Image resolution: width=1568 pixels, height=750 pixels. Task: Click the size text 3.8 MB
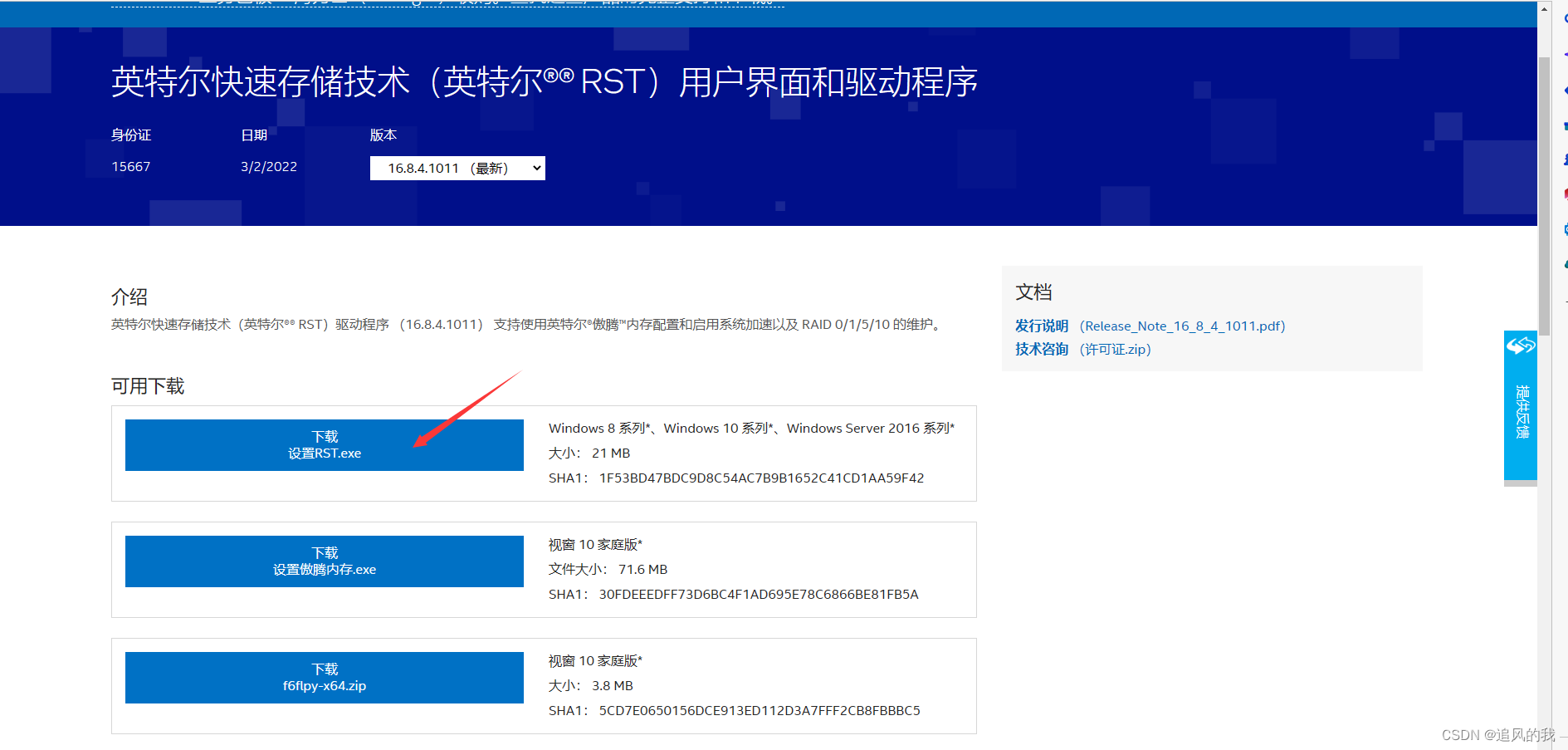click(613, 686)
